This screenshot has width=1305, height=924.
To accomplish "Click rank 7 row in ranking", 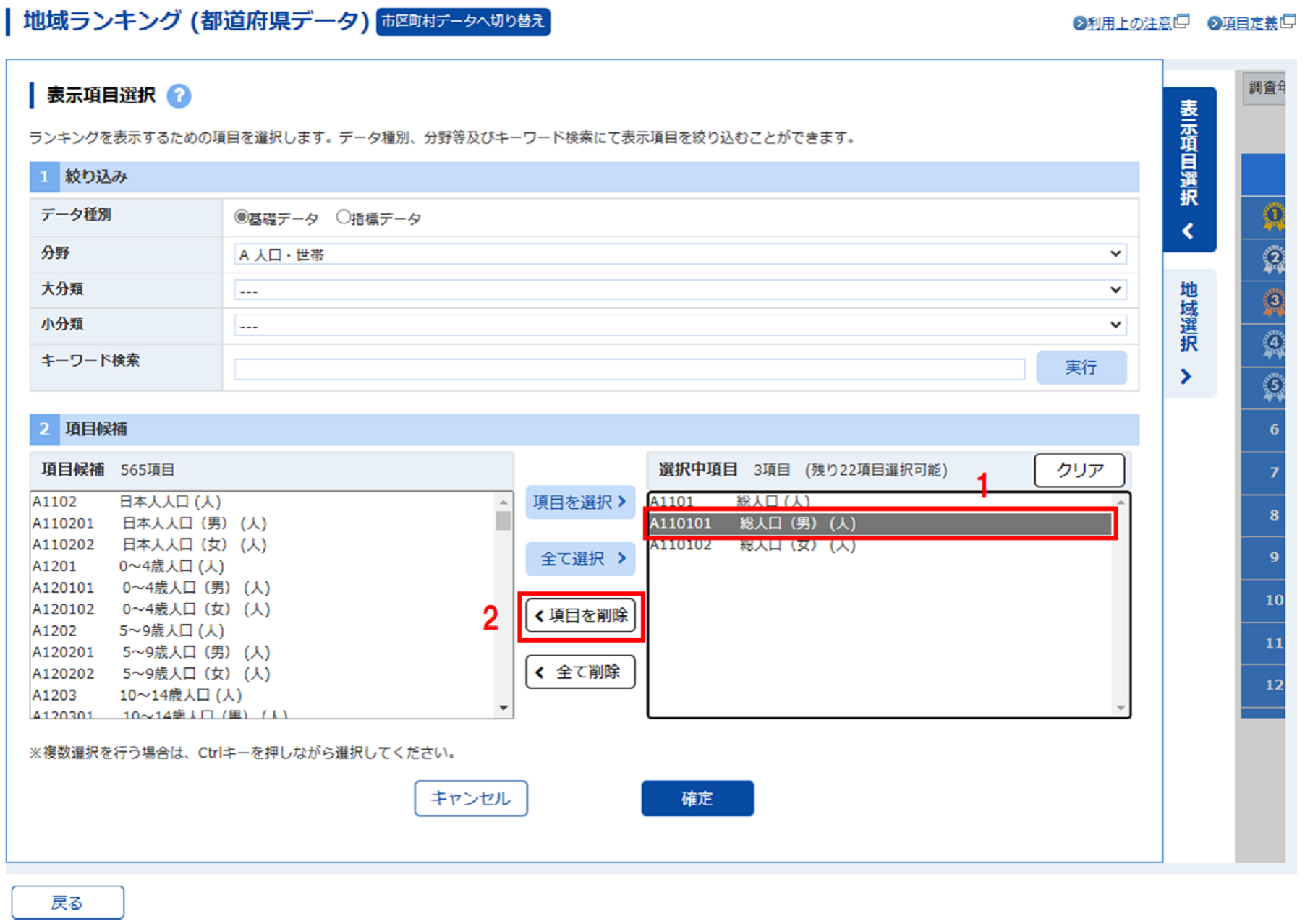I will [1264, 472].
